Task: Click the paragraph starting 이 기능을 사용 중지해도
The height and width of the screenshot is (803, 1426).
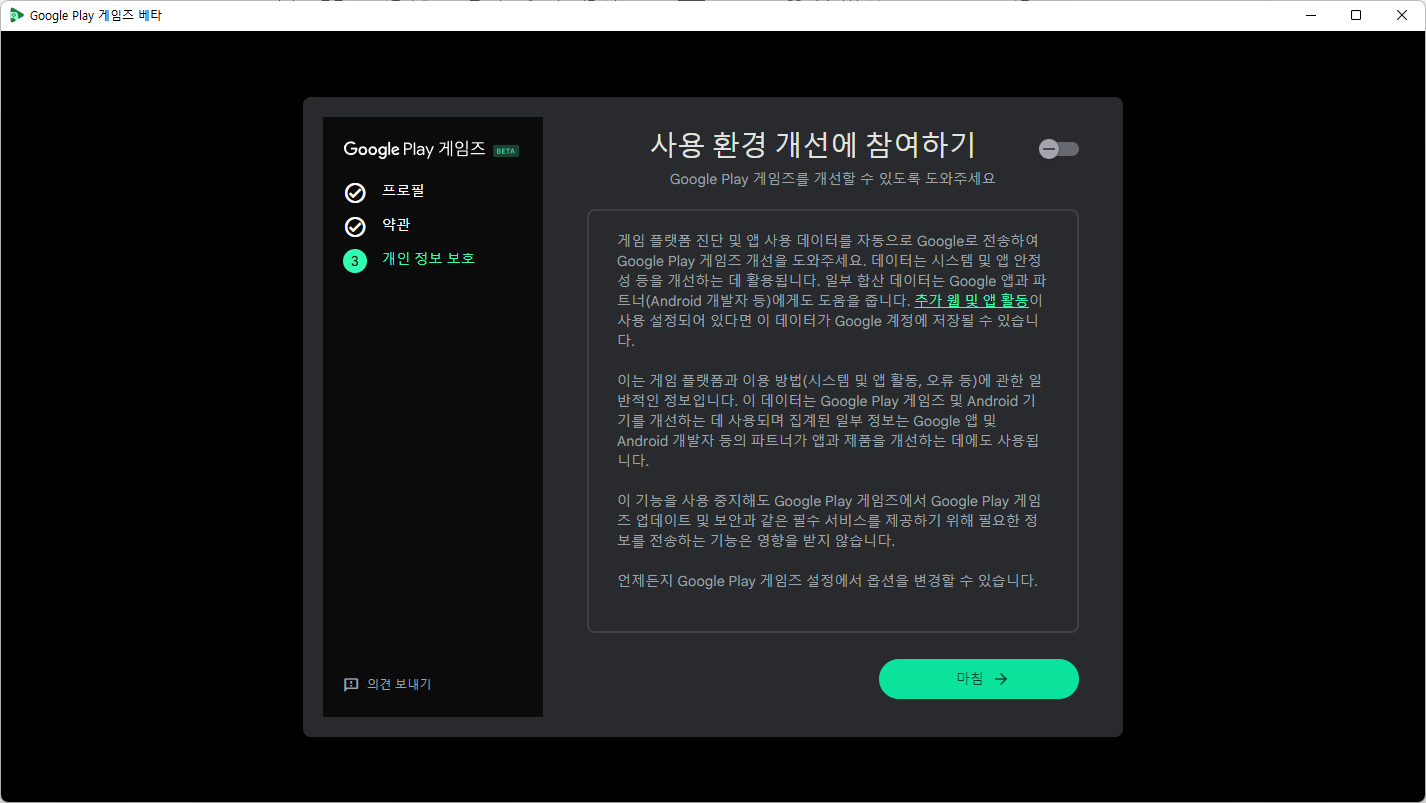Action: pos(829,521)
